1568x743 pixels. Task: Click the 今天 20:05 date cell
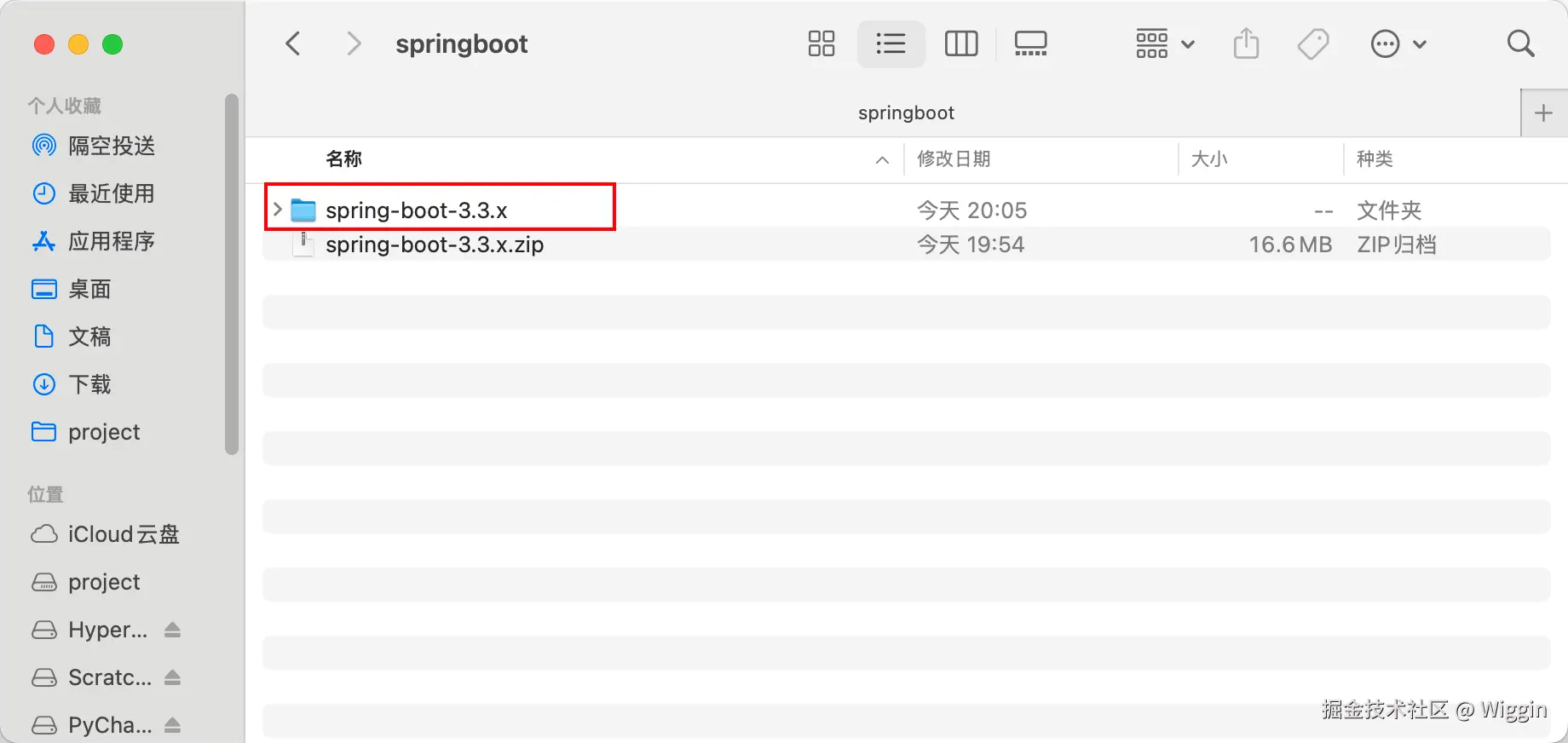(971, 210)
